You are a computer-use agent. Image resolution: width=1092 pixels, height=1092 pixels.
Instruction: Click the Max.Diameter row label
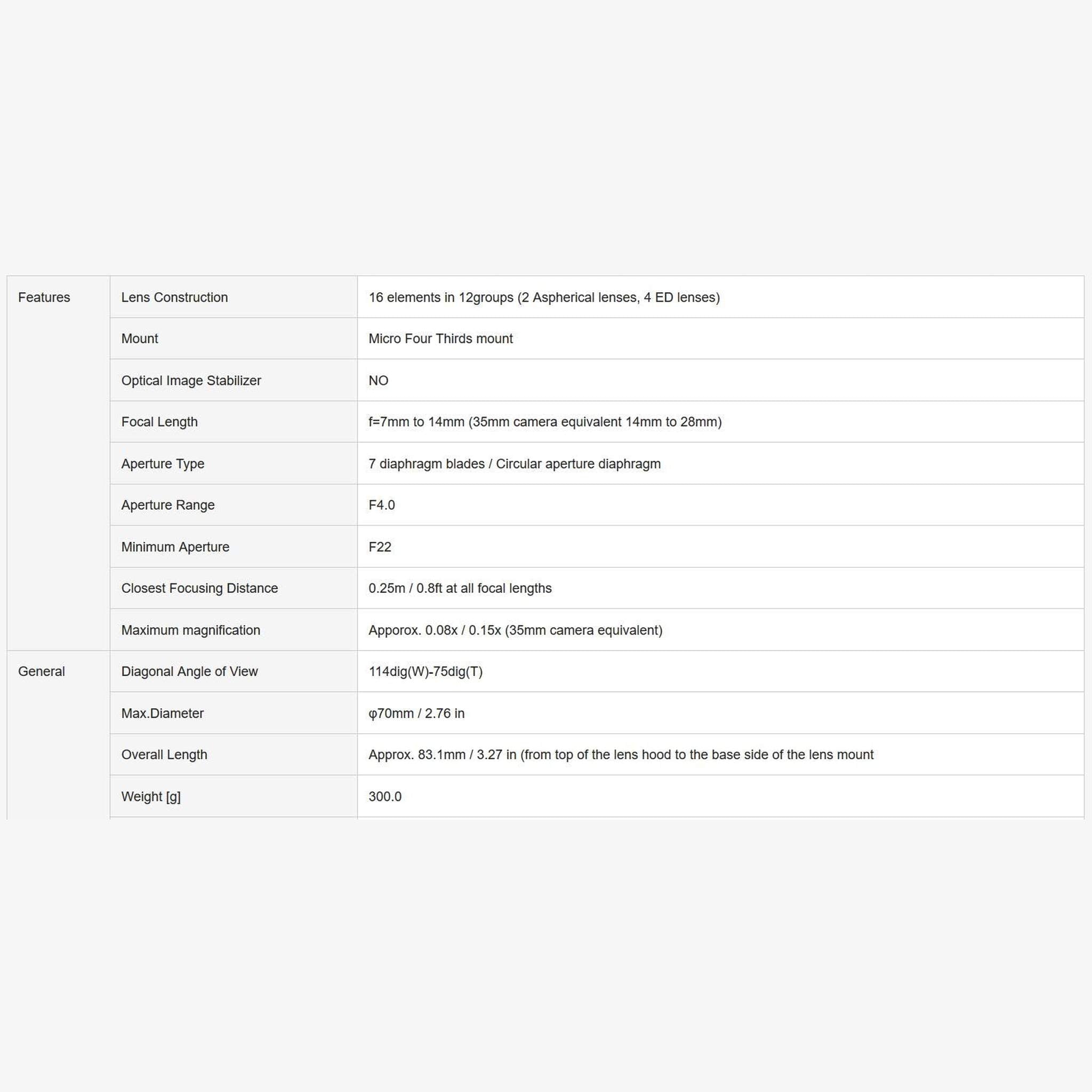162,713
